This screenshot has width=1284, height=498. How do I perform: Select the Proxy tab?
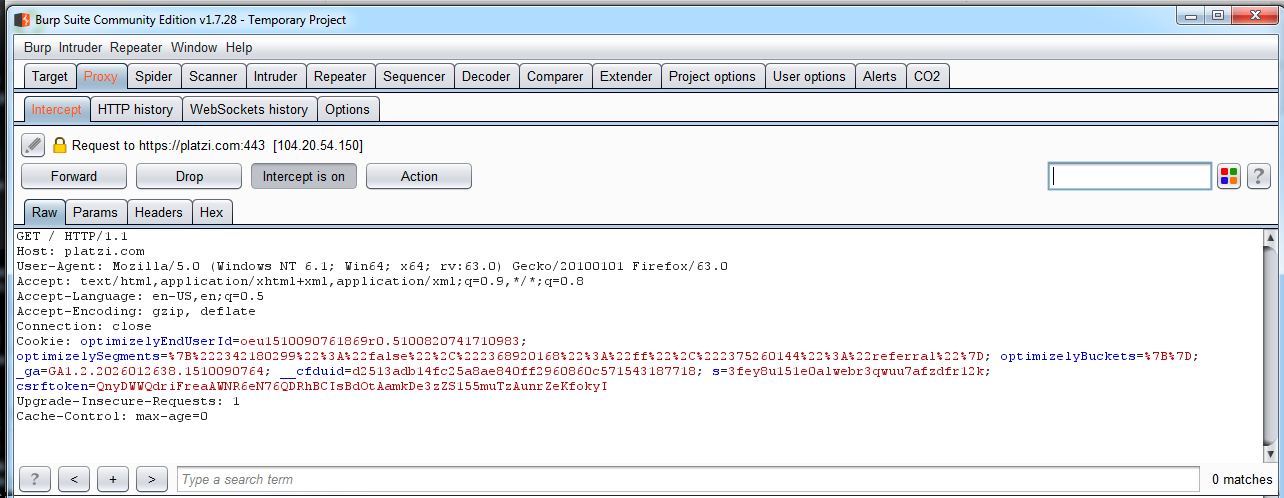101,76
